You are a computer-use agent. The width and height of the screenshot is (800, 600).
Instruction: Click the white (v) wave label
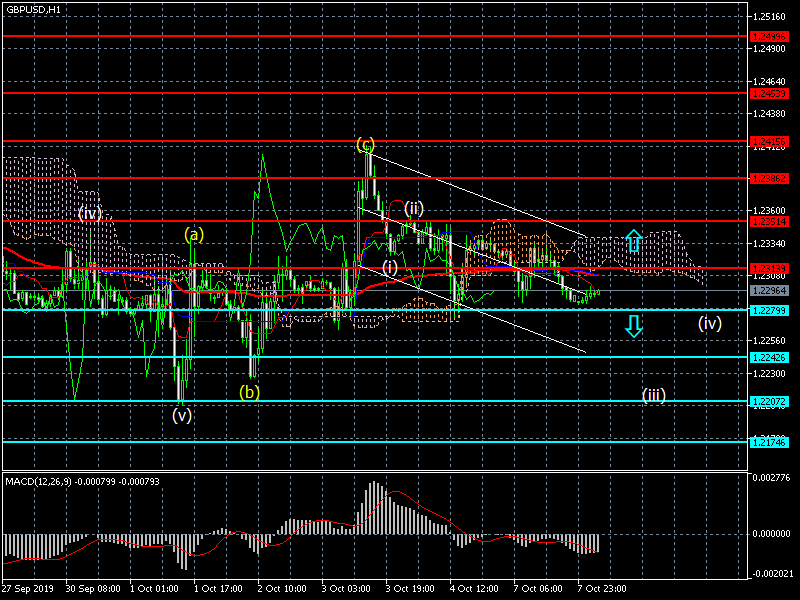pyautogui.click(x=181, y=414)
